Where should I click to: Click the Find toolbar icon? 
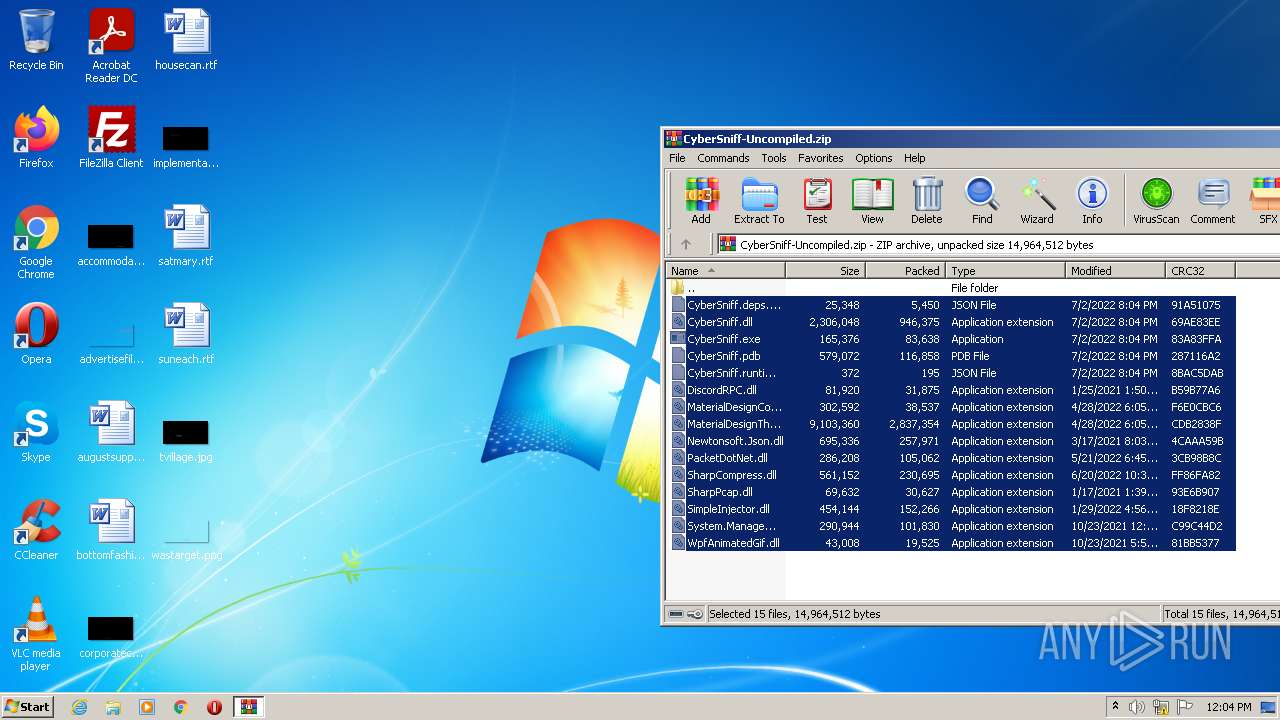point(982,201)
